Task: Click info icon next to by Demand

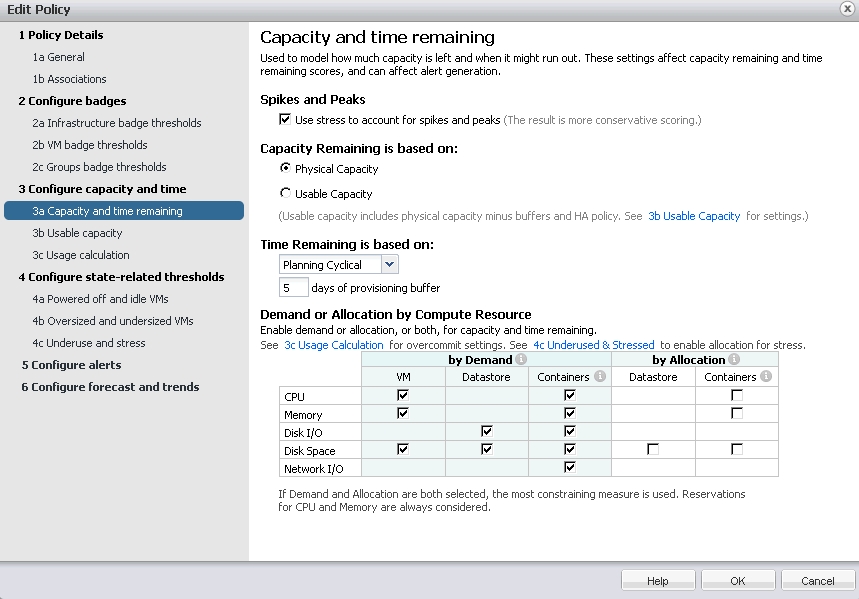Action: pyautogui.click(x=521, y=360)
